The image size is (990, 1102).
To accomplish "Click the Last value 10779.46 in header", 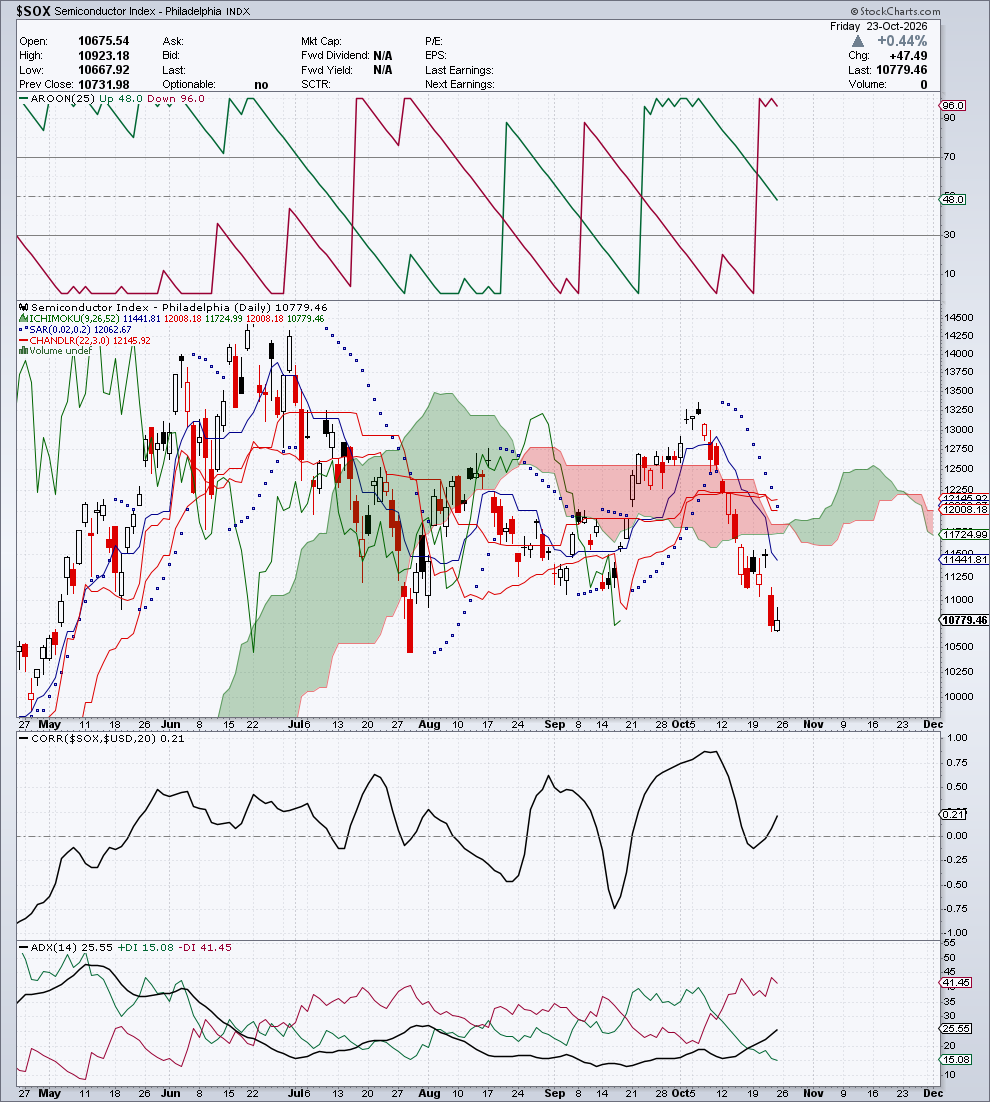I will point(901,70).
